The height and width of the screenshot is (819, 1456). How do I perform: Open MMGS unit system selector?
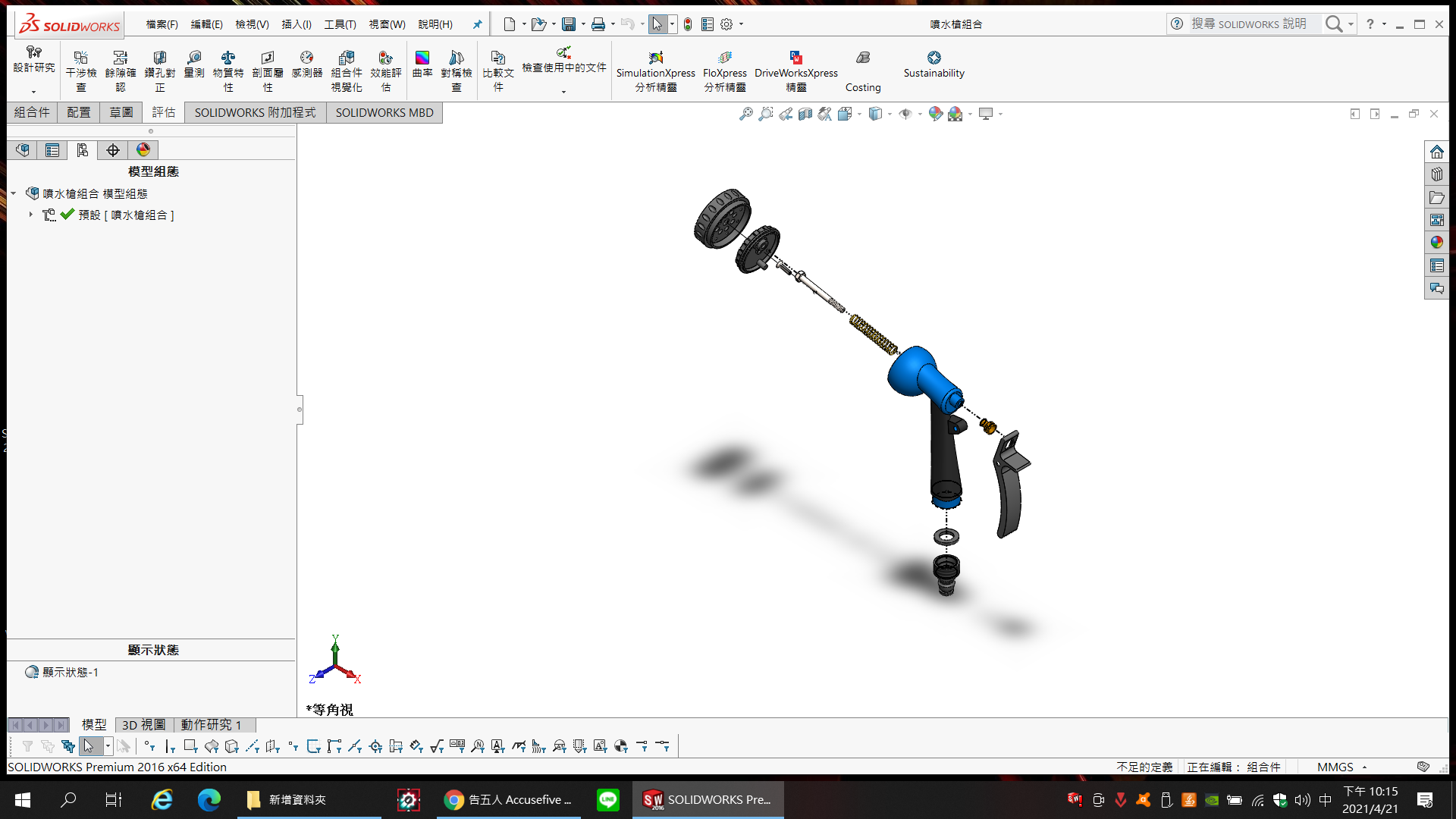(x=1341, y=767)
